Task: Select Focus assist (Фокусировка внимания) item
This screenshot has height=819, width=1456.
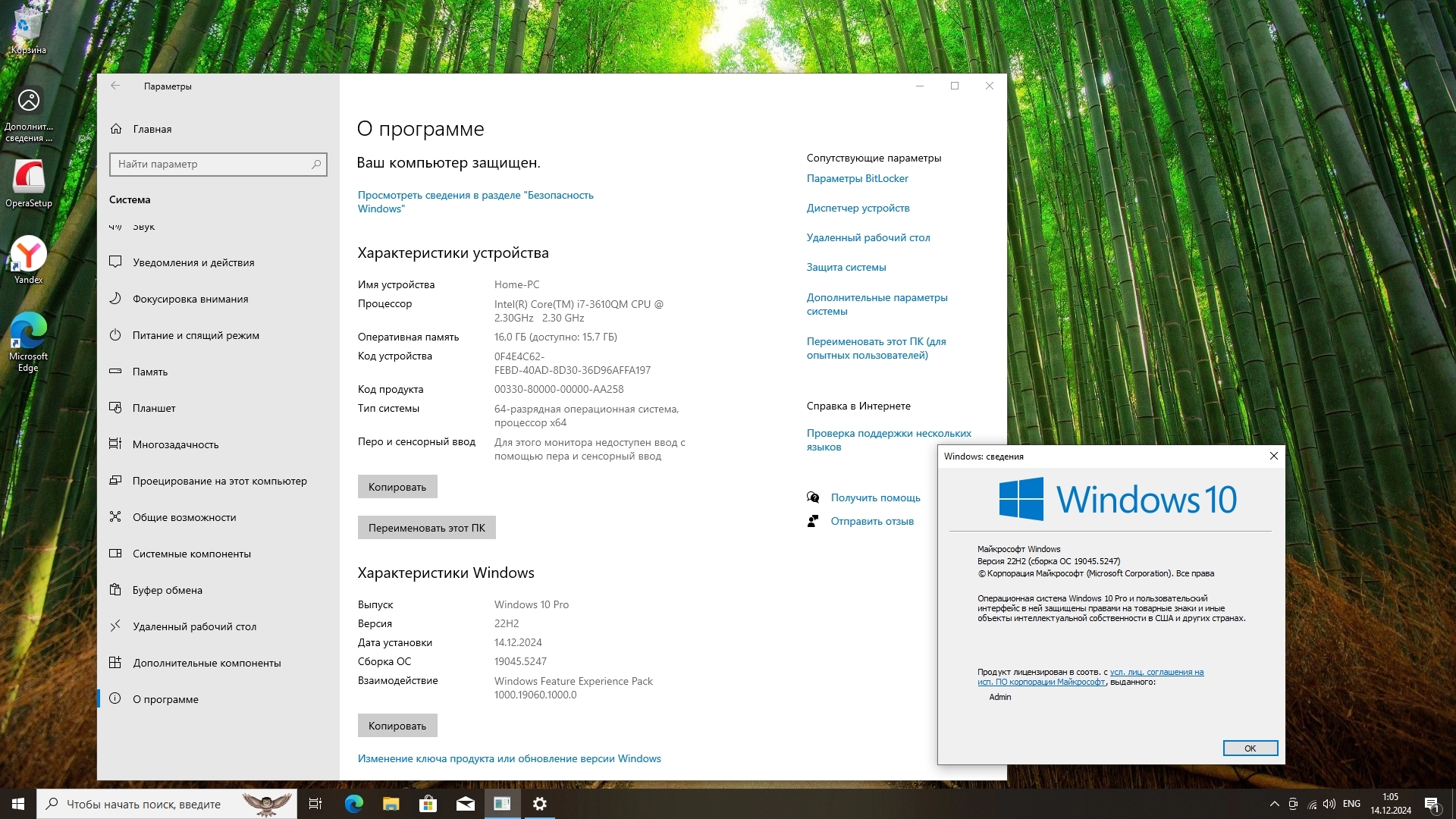Action: 190,299
